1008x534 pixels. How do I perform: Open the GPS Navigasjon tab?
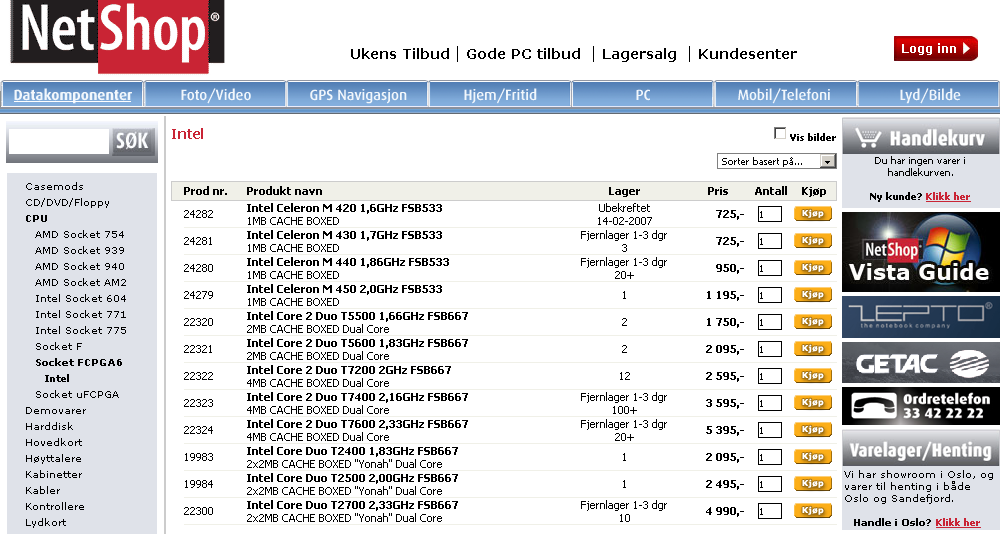(x=358, y=95)
